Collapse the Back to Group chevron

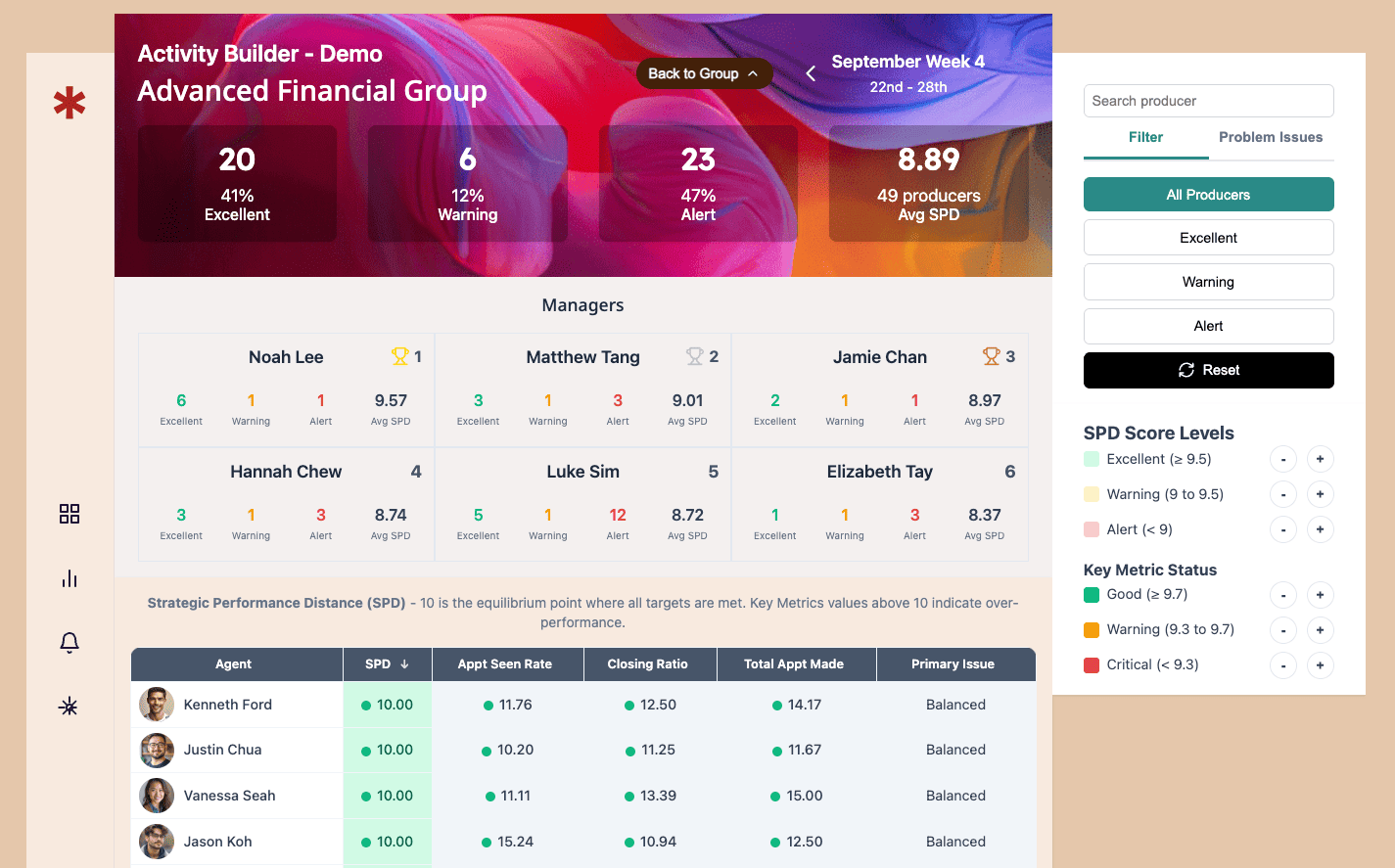[753, 72]
